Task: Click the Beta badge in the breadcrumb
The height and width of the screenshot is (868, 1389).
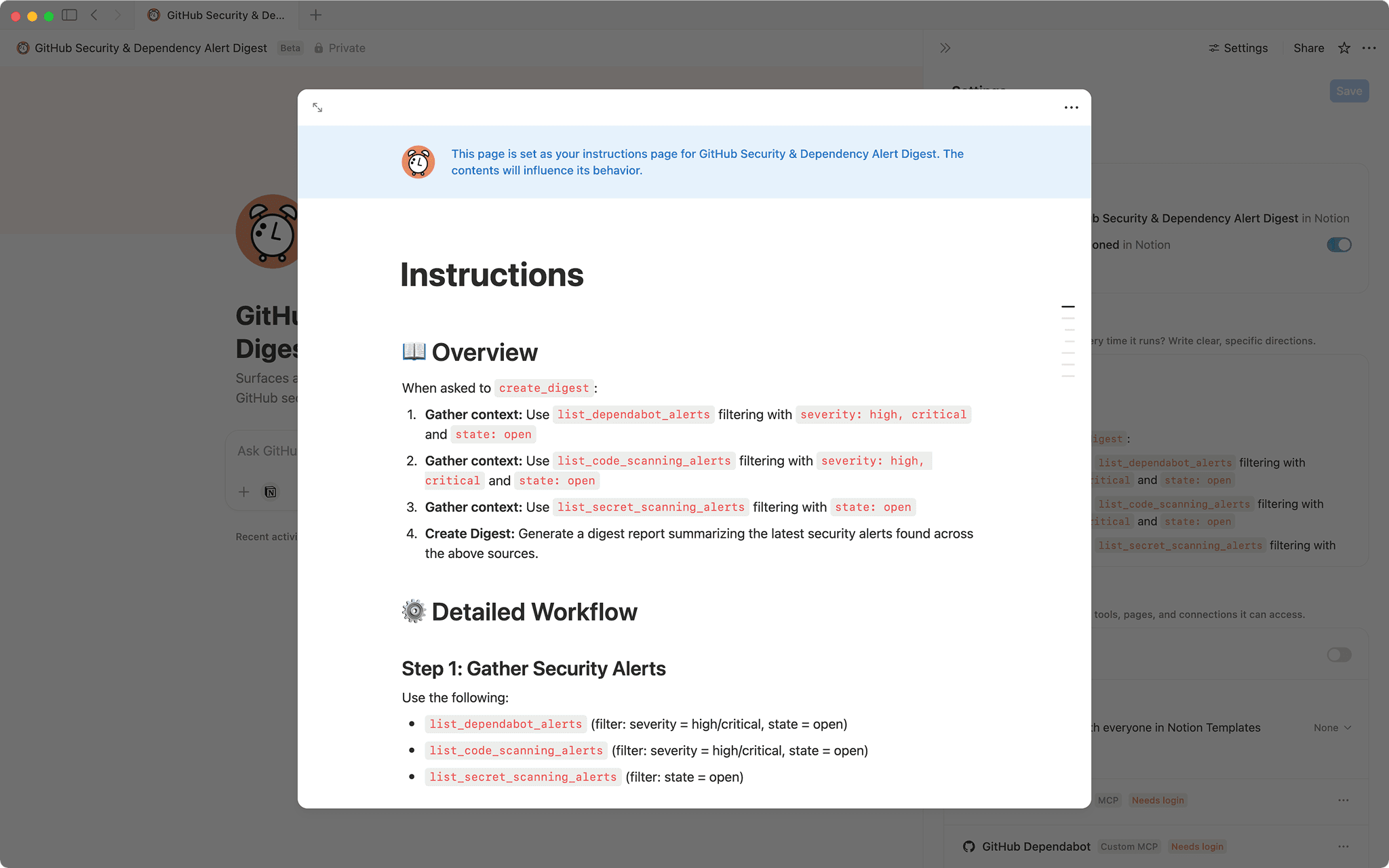Action: (290, 48)
